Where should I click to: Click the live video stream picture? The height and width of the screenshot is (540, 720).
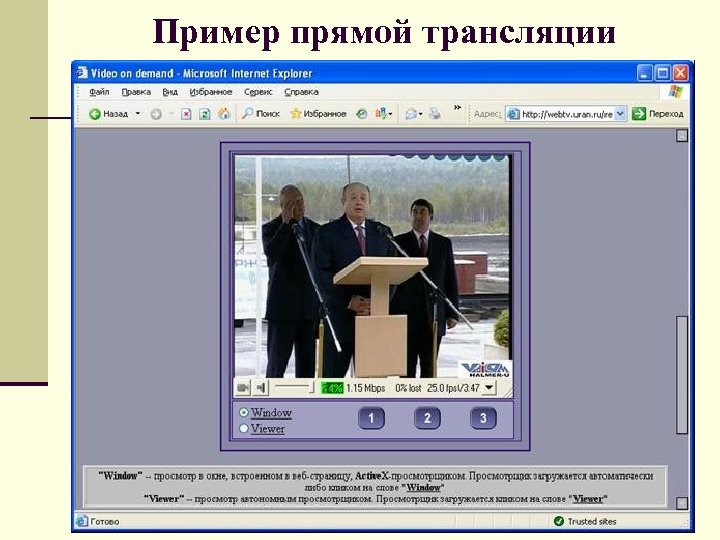[372, 266]
